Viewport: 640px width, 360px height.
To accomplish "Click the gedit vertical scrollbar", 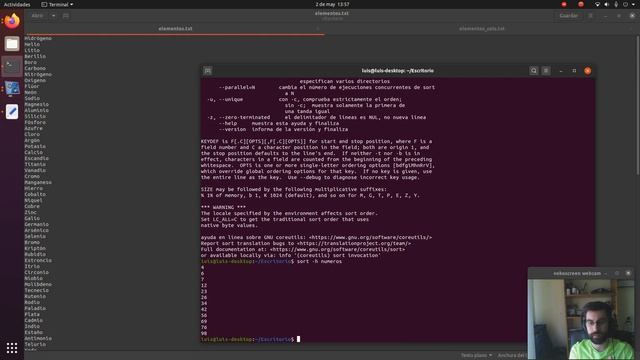I will (x=638, y=106).
